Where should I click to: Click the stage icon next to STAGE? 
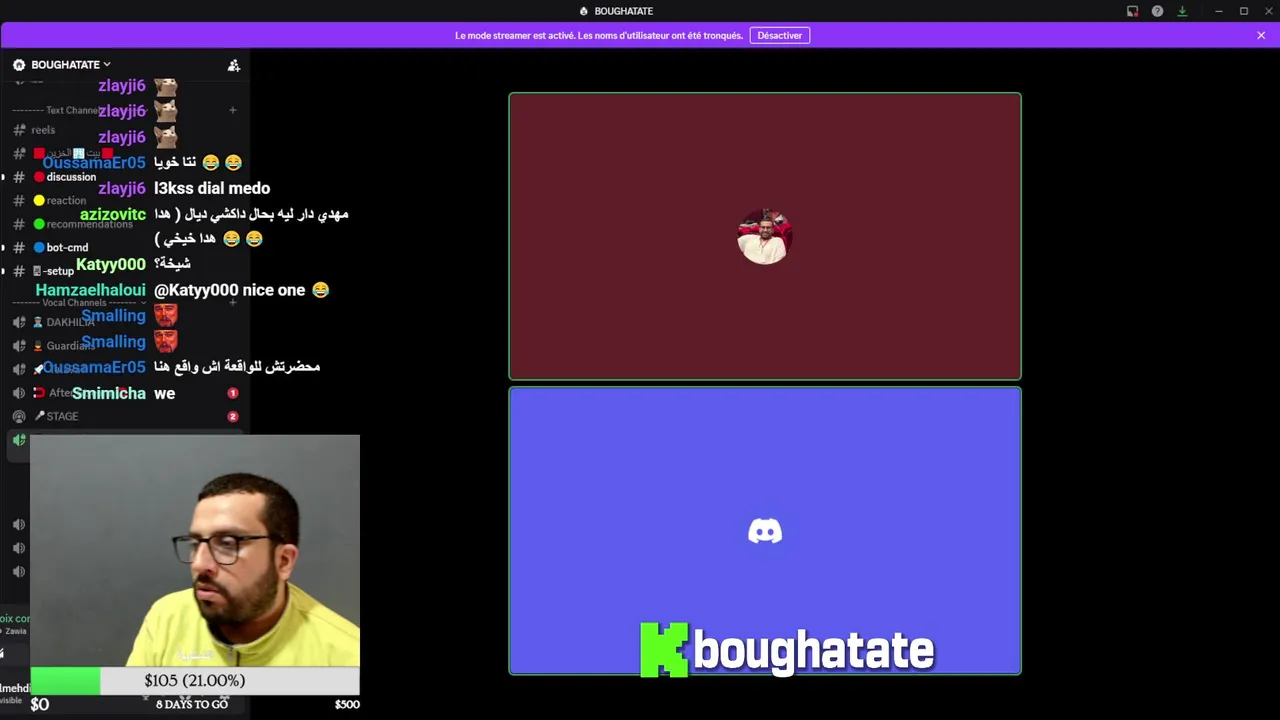point(19,416)
